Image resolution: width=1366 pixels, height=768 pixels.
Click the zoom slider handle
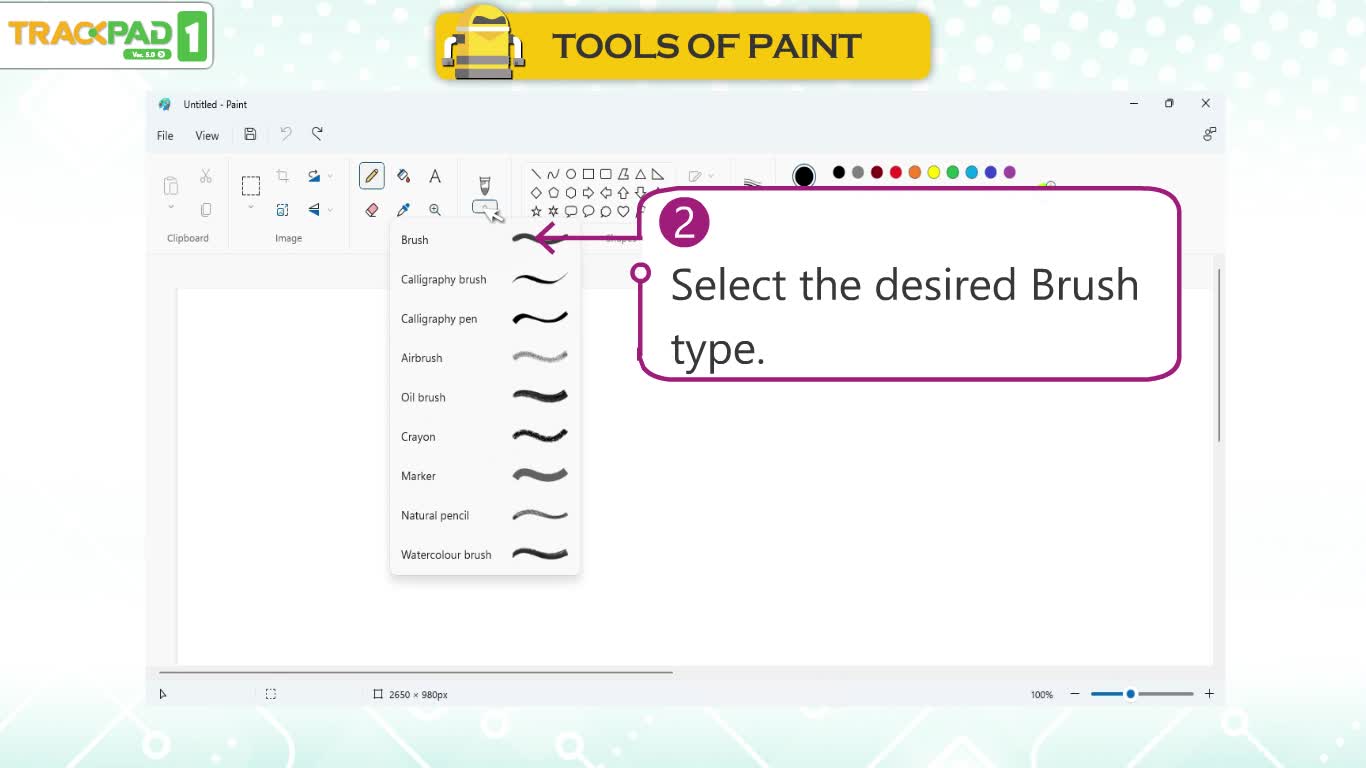click(x=1130, y=694)
